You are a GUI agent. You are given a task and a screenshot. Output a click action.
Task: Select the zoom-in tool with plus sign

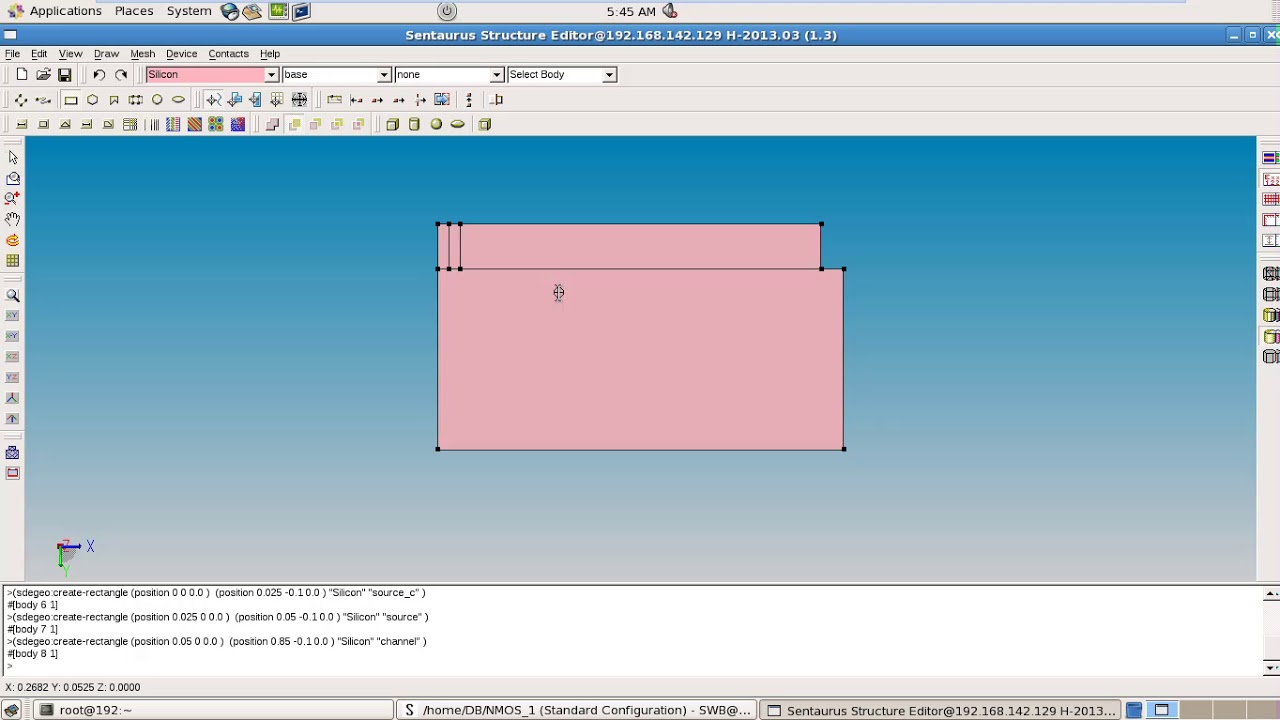pos(13,198)
